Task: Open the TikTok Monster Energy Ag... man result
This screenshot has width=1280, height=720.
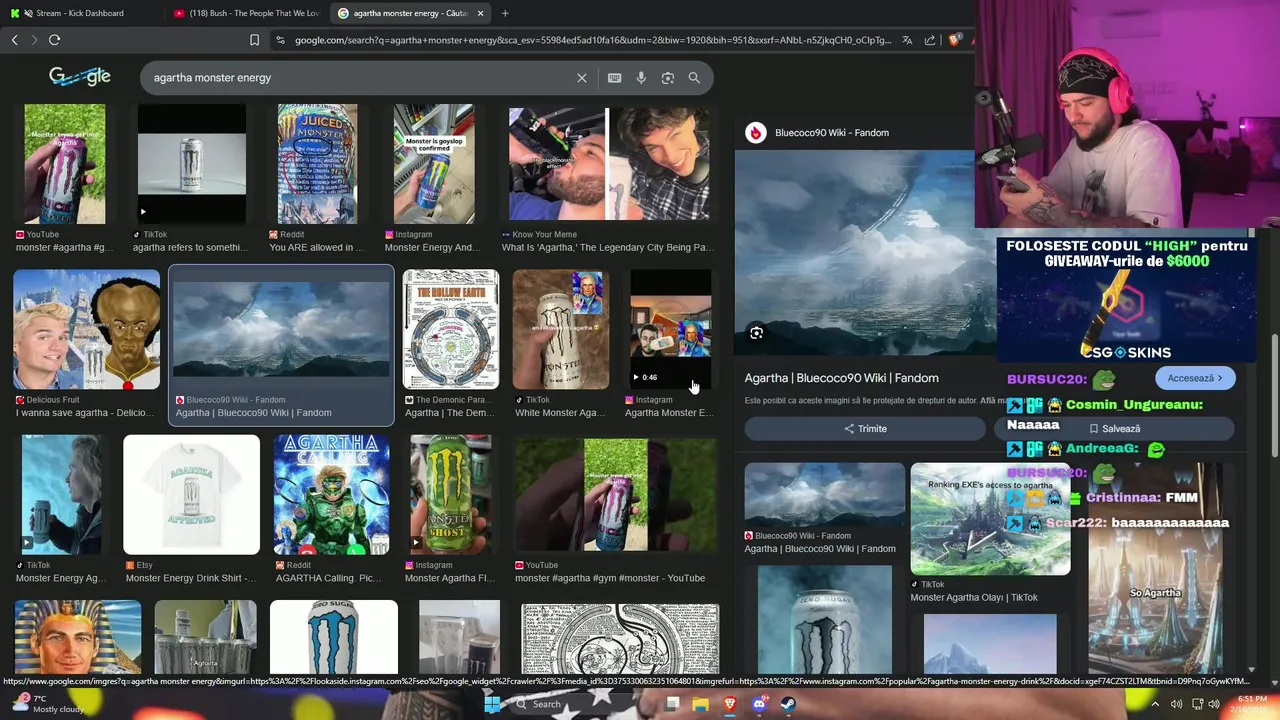Action: (61, 494)
